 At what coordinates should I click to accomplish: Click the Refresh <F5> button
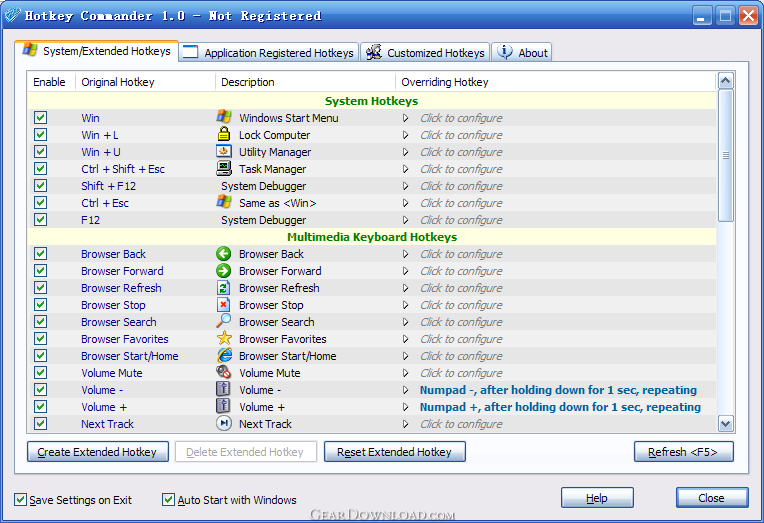tap(683, 452)
